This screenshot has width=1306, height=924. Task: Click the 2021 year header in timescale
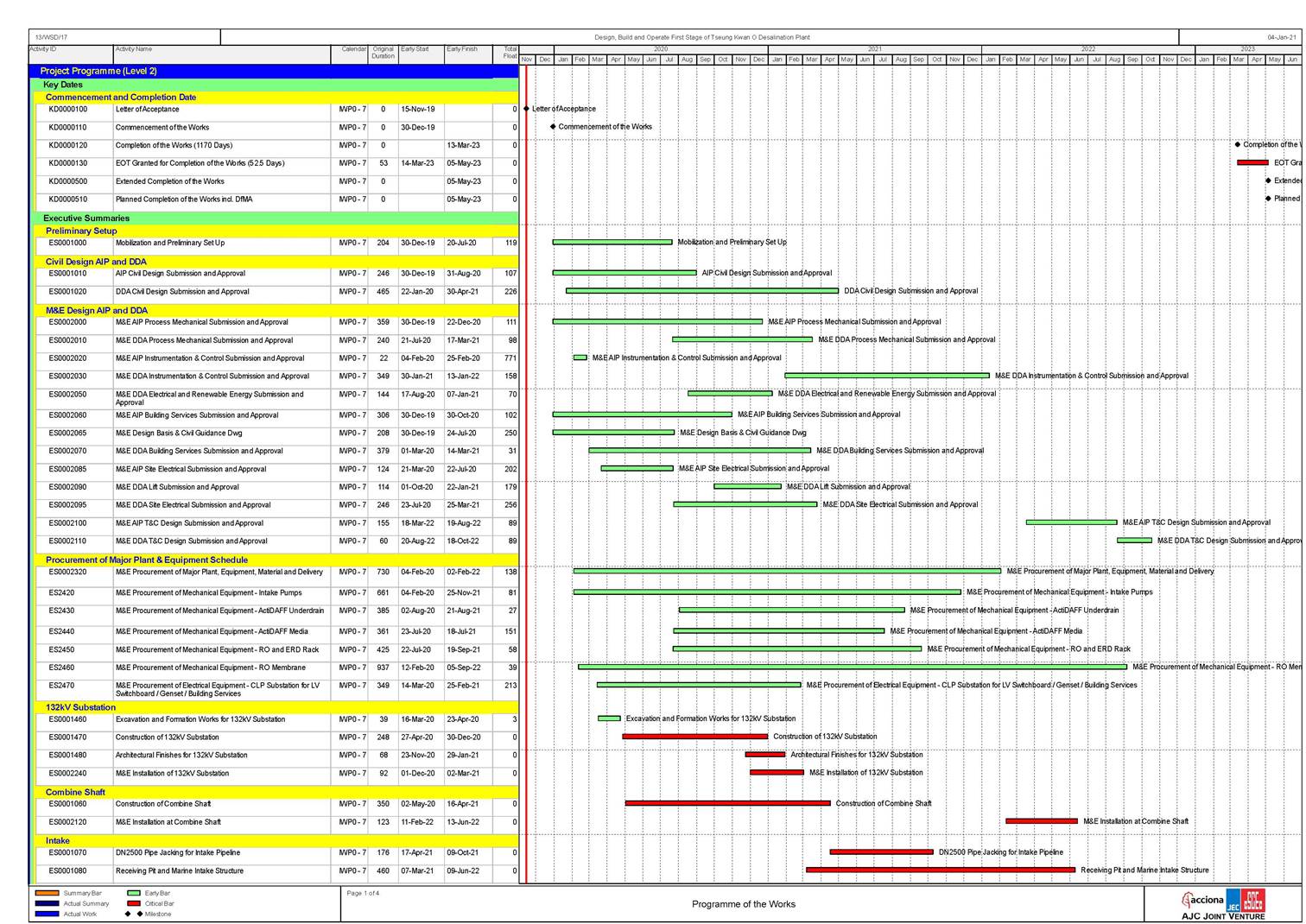click(875, 49)
